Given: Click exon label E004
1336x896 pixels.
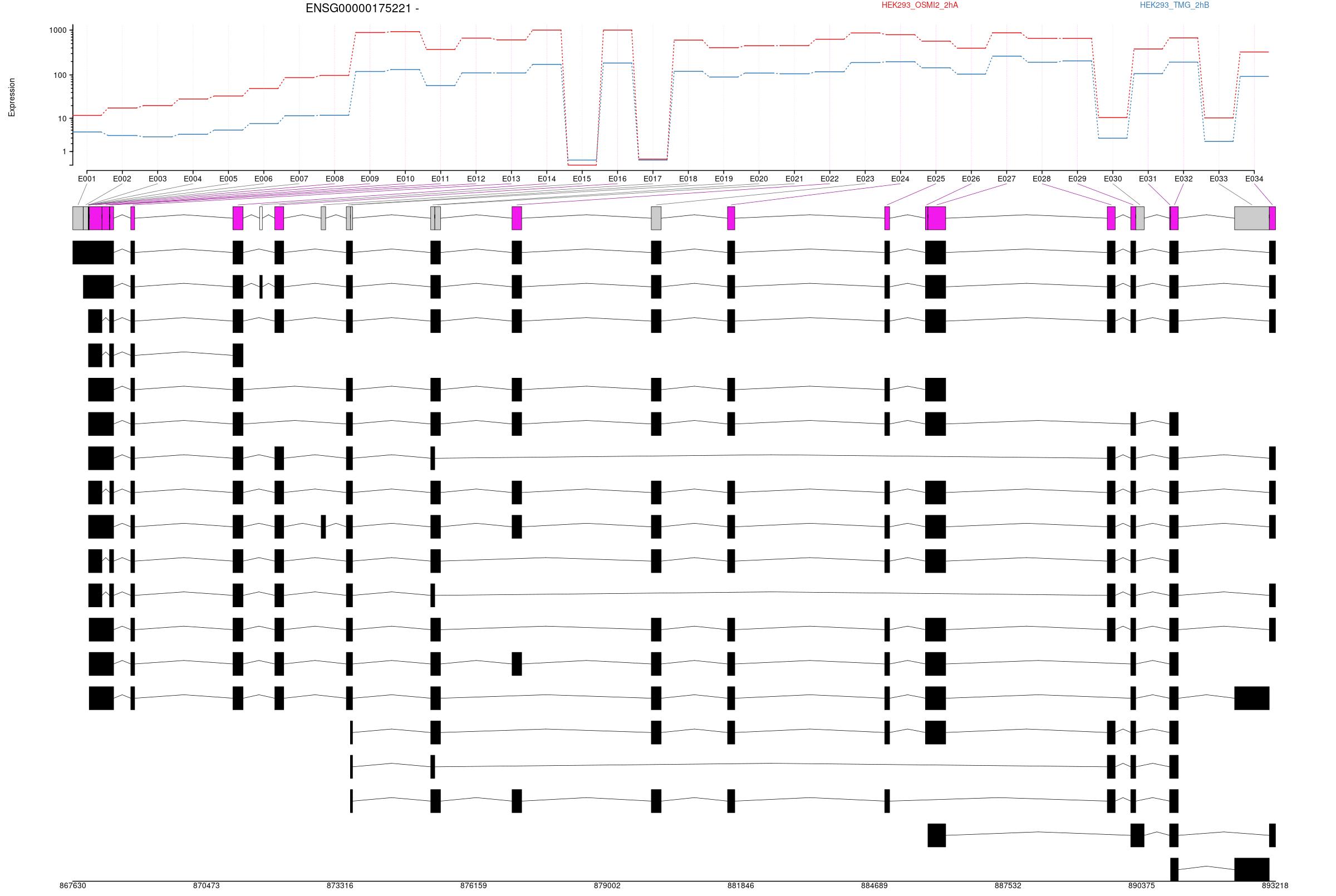Looking at the screenshot, I should click(x=193, y=179).
